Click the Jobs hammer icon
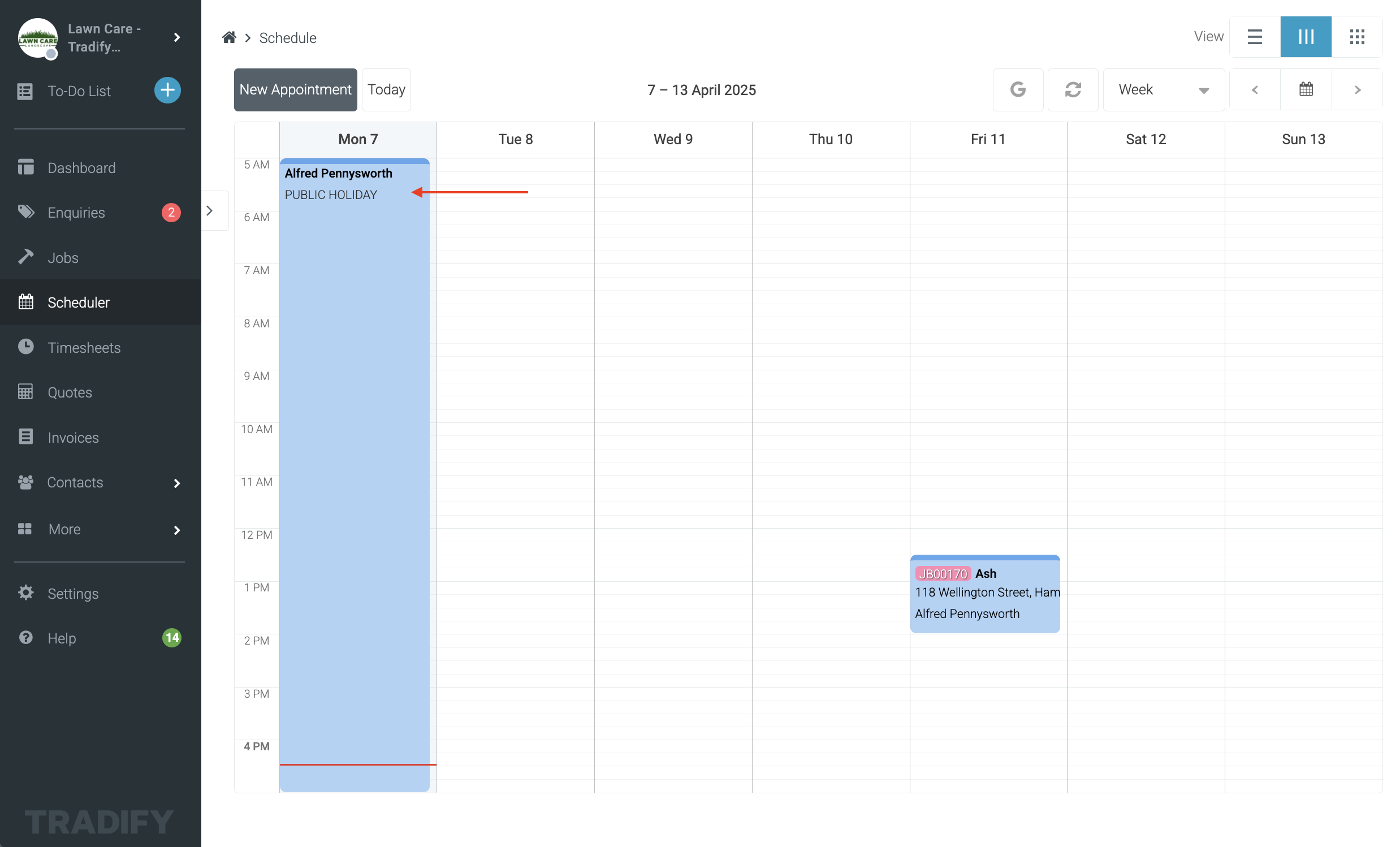Viewport: 1400px width, 847px height. click(25, 257)
